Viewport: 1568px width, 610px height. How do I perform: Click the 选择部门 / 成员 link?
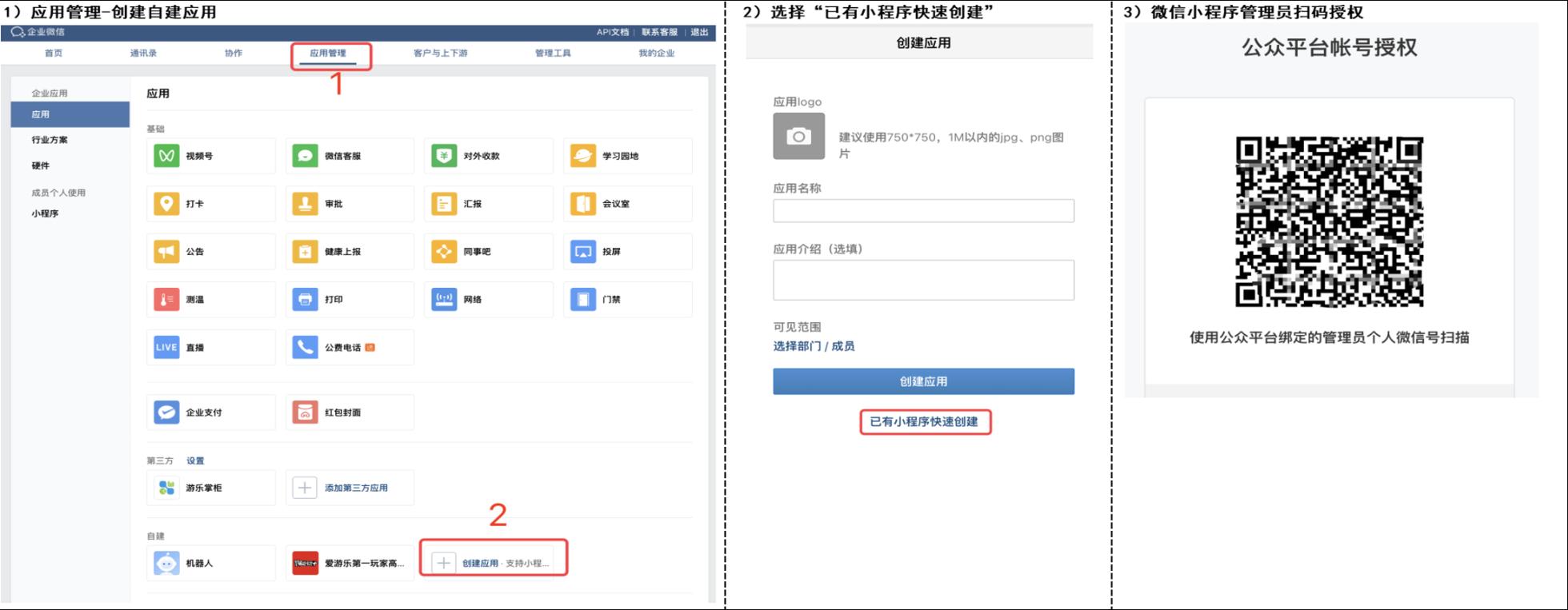[814, 346]
